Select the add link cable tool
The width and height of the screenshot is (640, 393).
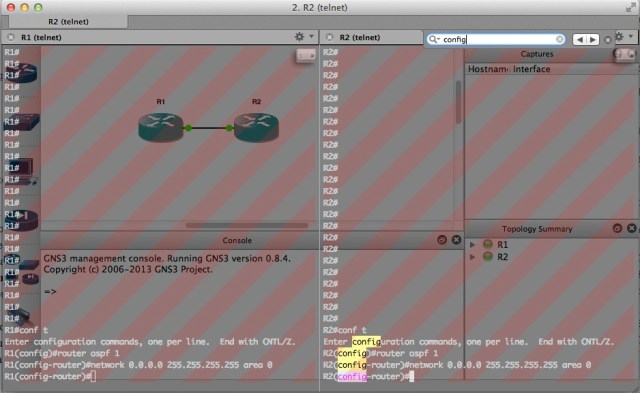coord(20,316)
